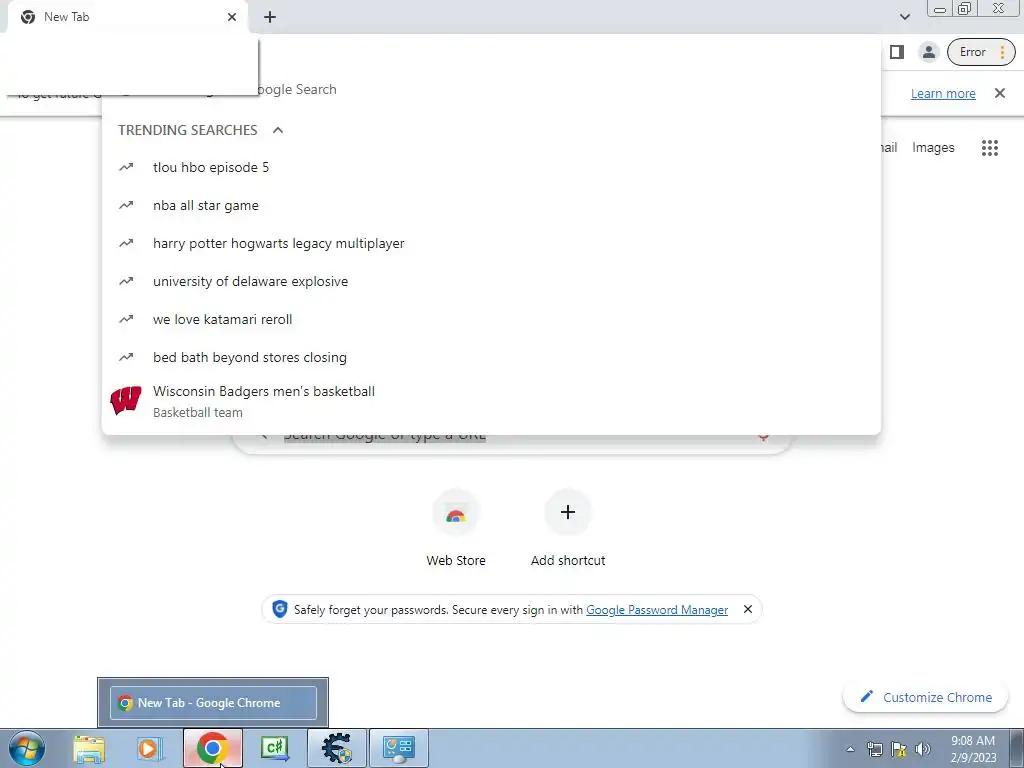Launch Windows Media Player from taskbar
The width and height of the screenshot is (1024, 768).
[150, 748]
